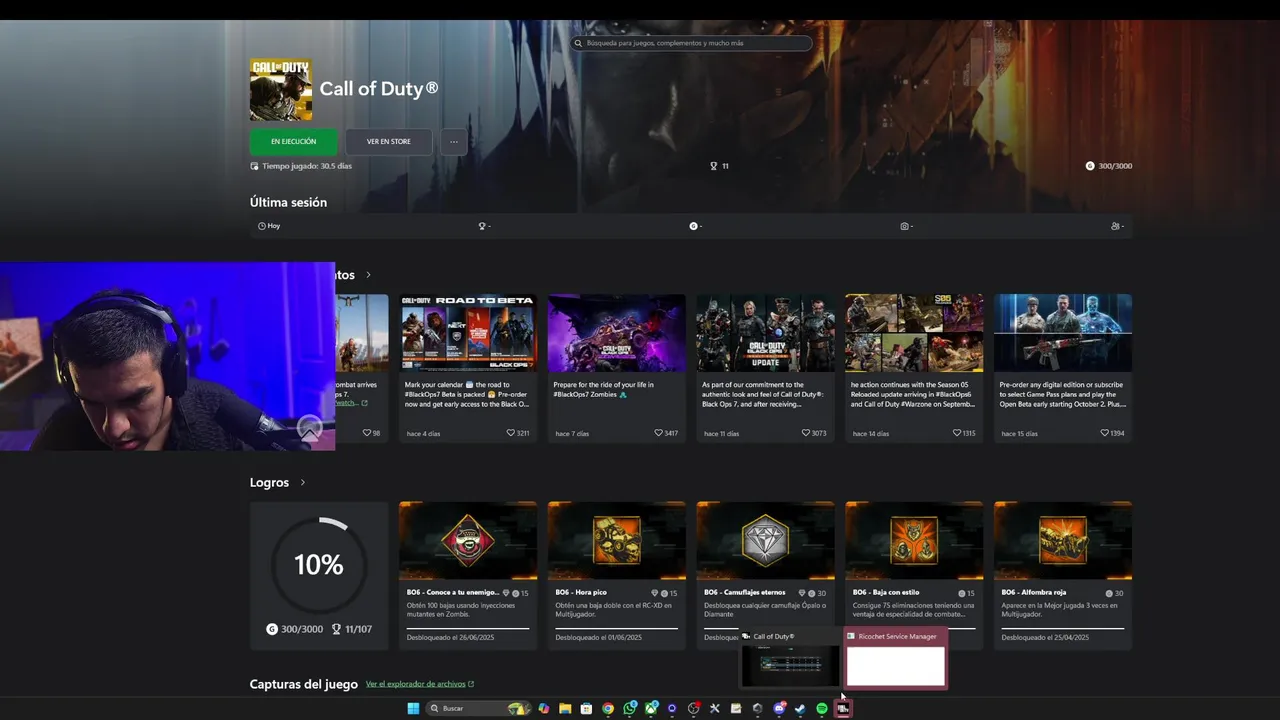Open the Hora pico achievement card
The height and width of the screenshot is (720, 1280).
click(x=617, y=575)
